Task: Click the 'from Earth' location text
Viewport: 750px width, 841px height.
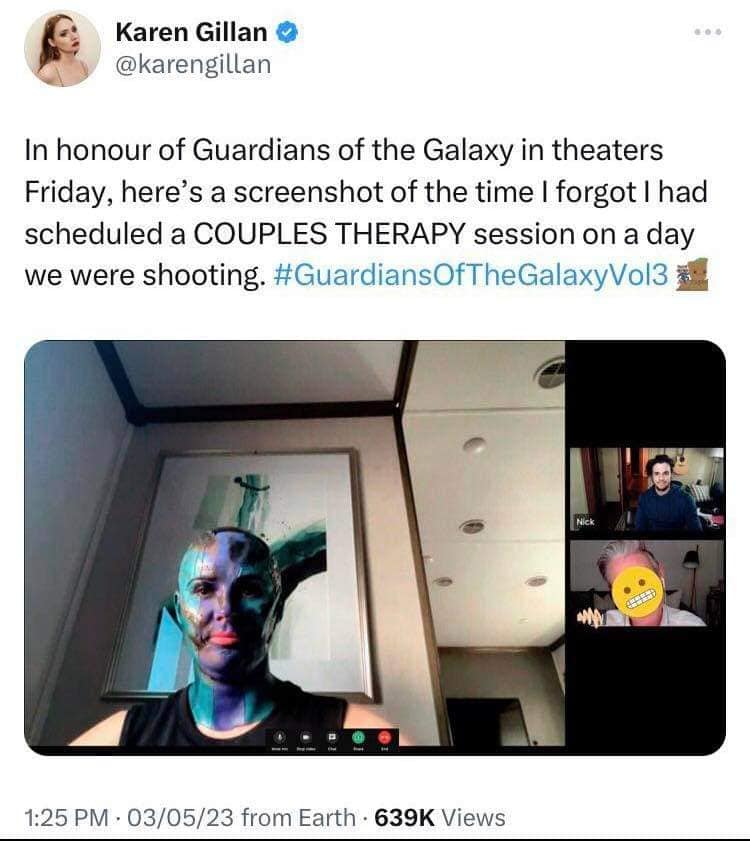Action: (298, 818)
